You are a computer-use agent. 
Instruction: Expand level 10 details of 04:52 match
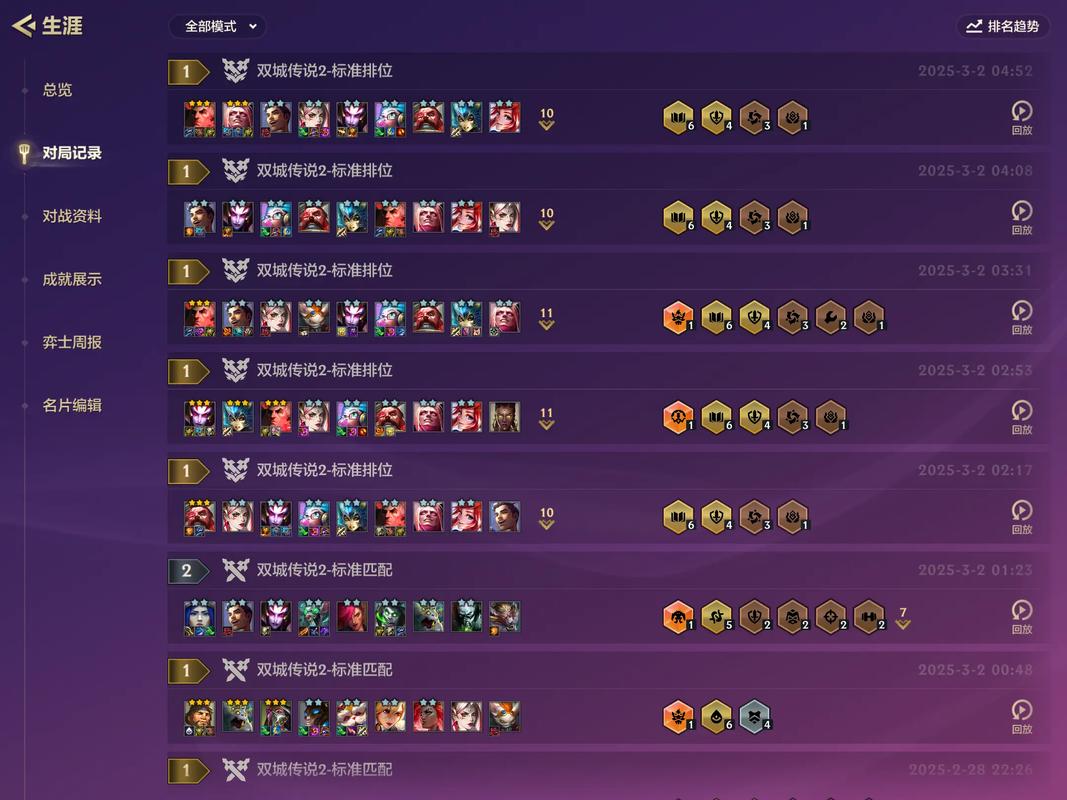546,118
